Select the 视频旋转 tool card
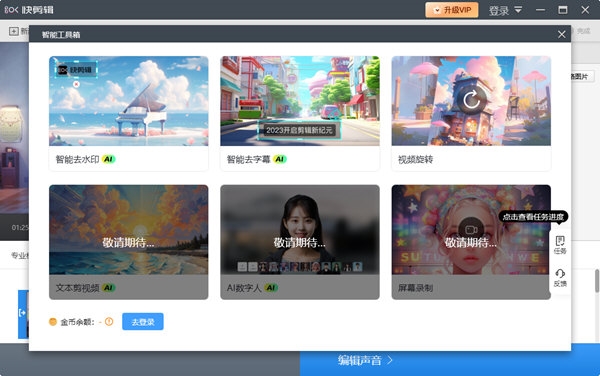This screenshot has width=600, height=376. tap(471, 114)
